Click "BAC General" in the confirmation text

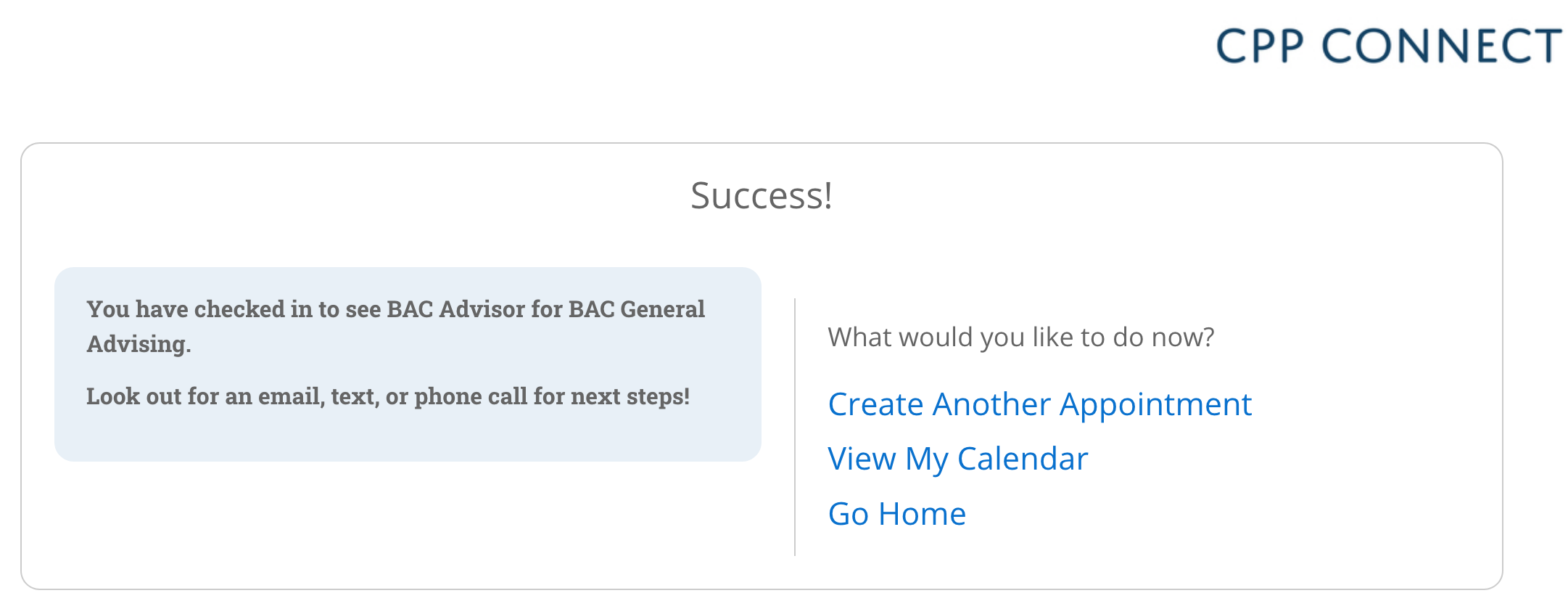pos(636,310)
